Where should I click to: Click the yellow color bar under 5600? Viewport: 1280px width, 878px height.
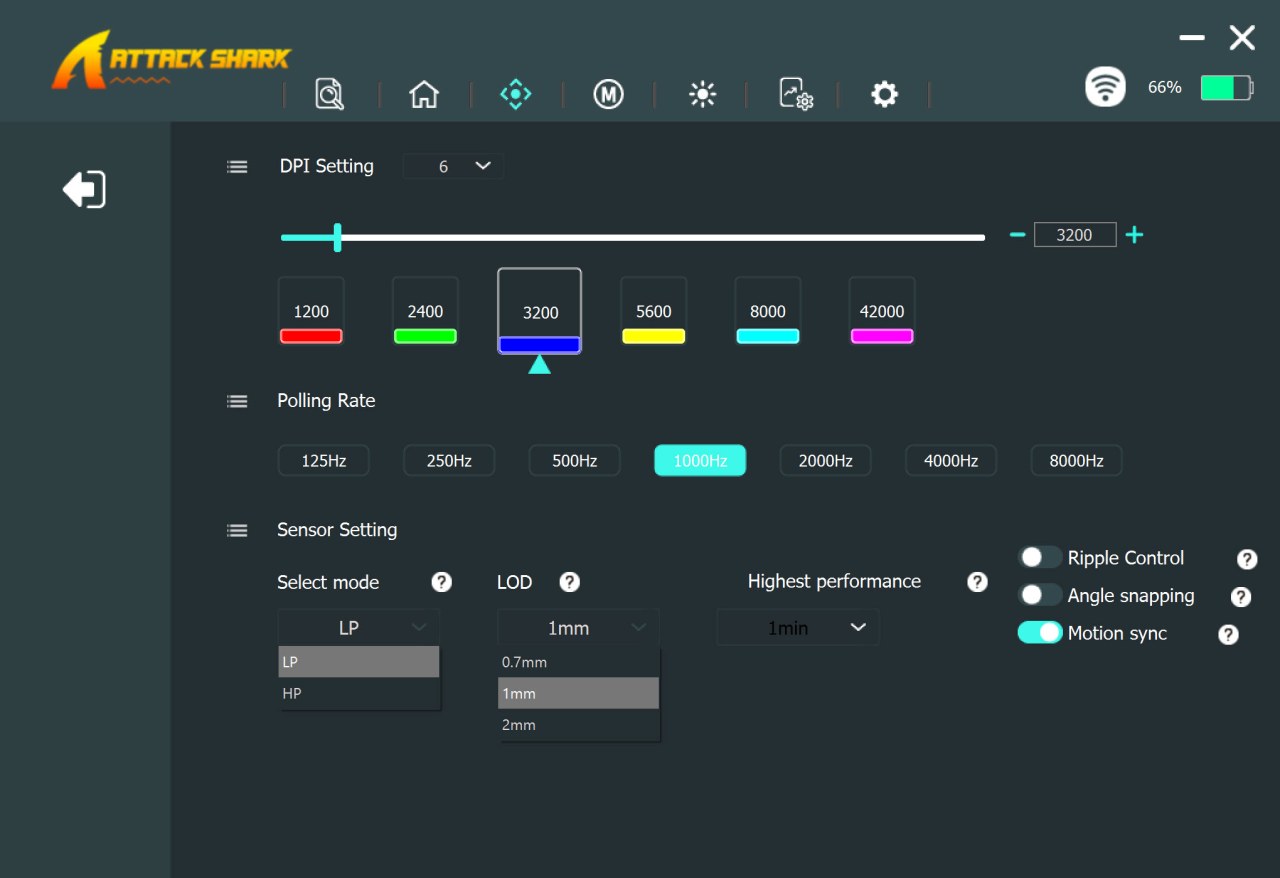point(654,336)
